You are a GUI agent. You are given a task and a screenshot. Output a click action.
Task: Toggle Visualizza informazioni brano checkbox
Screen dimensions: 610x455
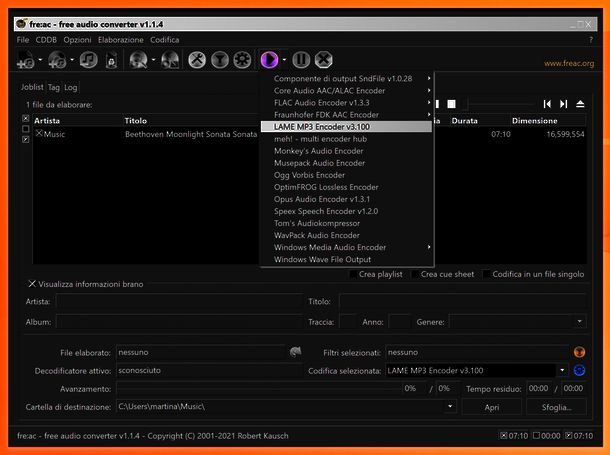(x=32, y=284)
